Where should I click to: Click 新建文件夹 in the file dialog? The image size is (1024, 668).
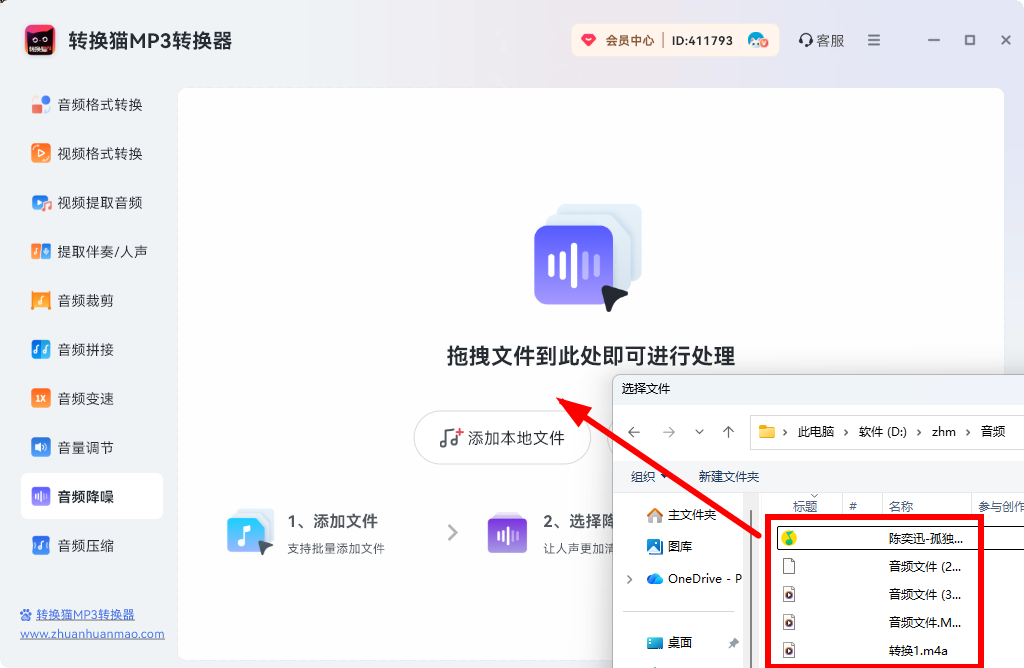[729, 477]
